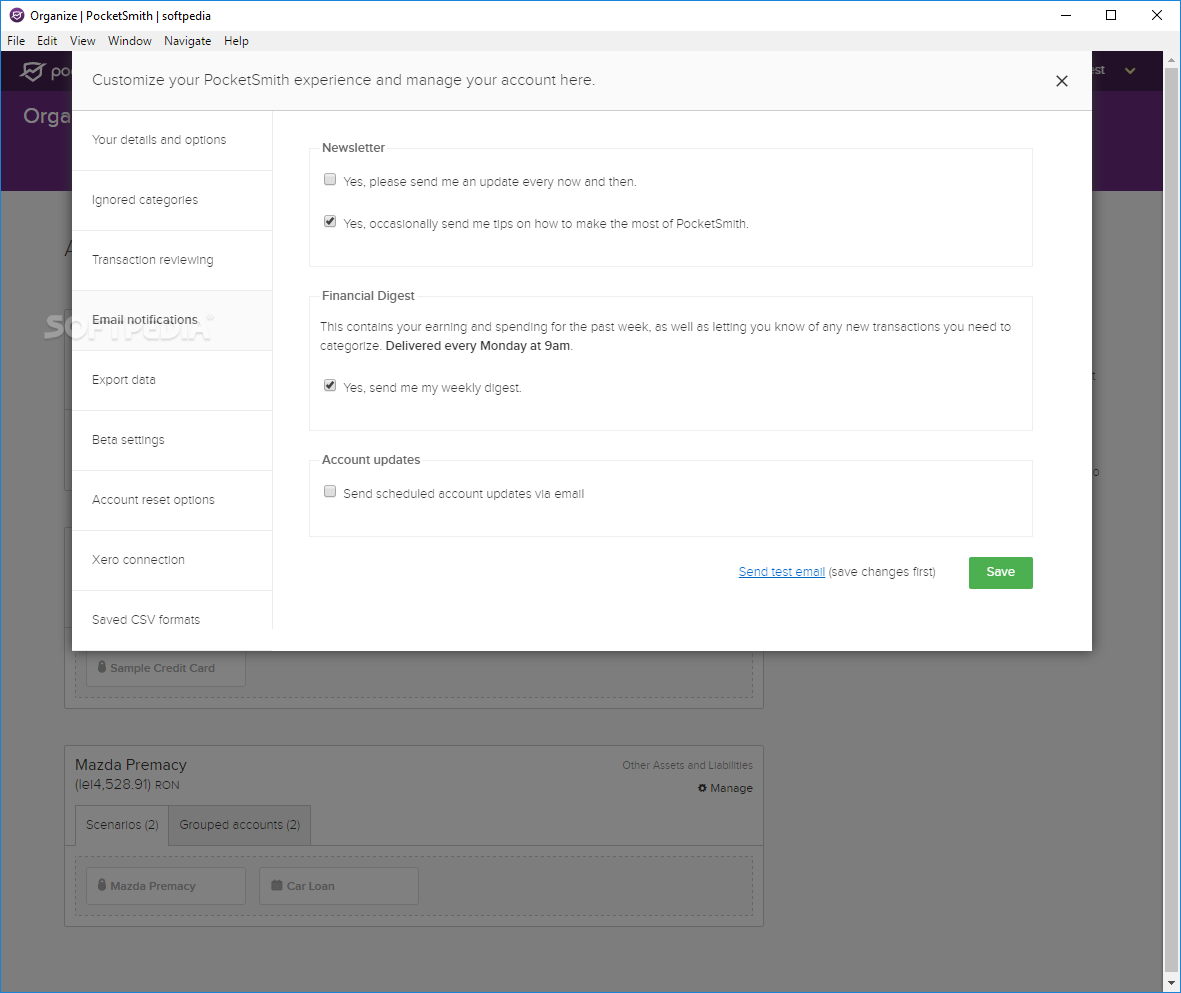Select Xero connection section
1181x993 pixels.
point(172,560)
